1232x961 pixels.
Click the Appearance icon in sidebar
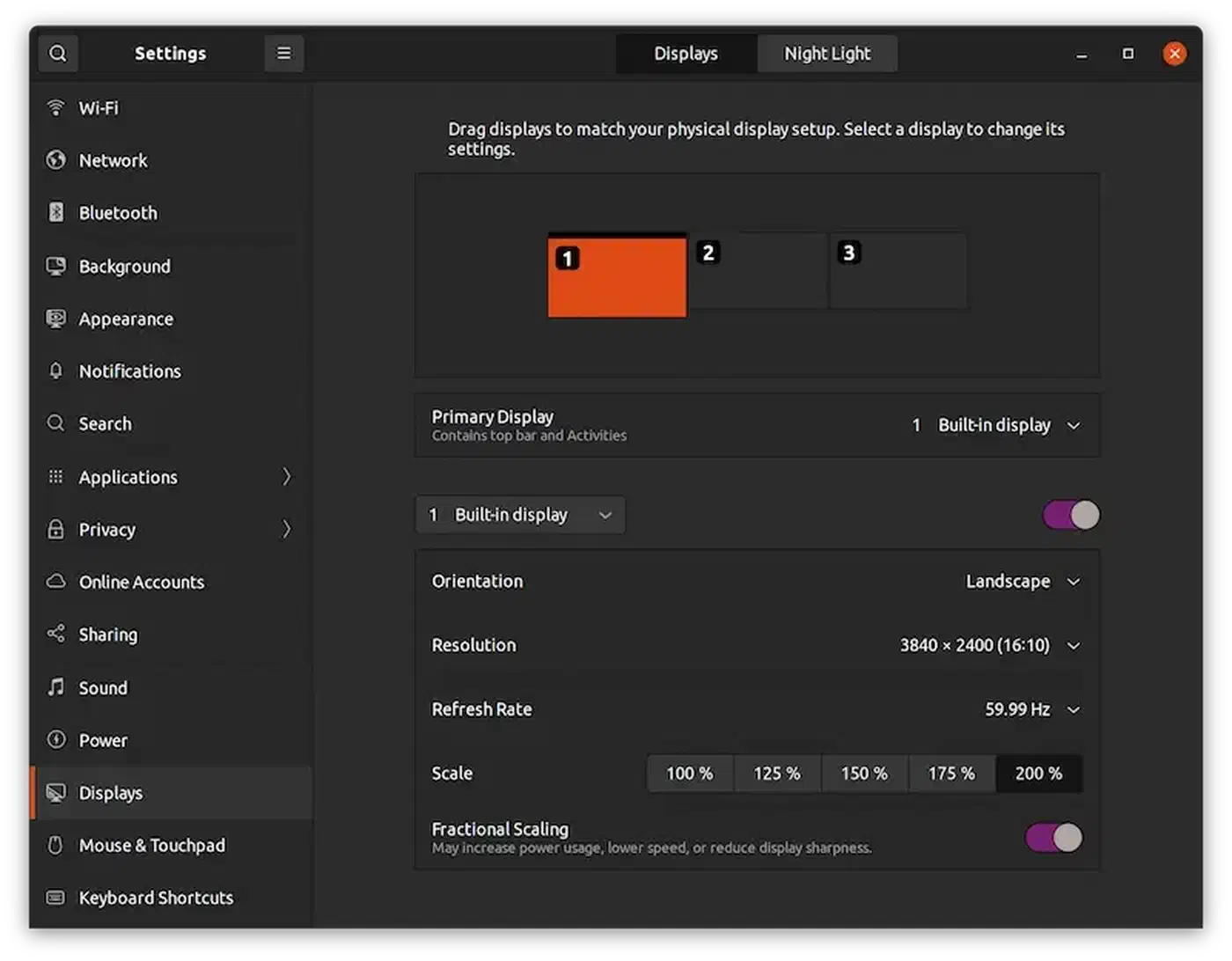[55, 319]
